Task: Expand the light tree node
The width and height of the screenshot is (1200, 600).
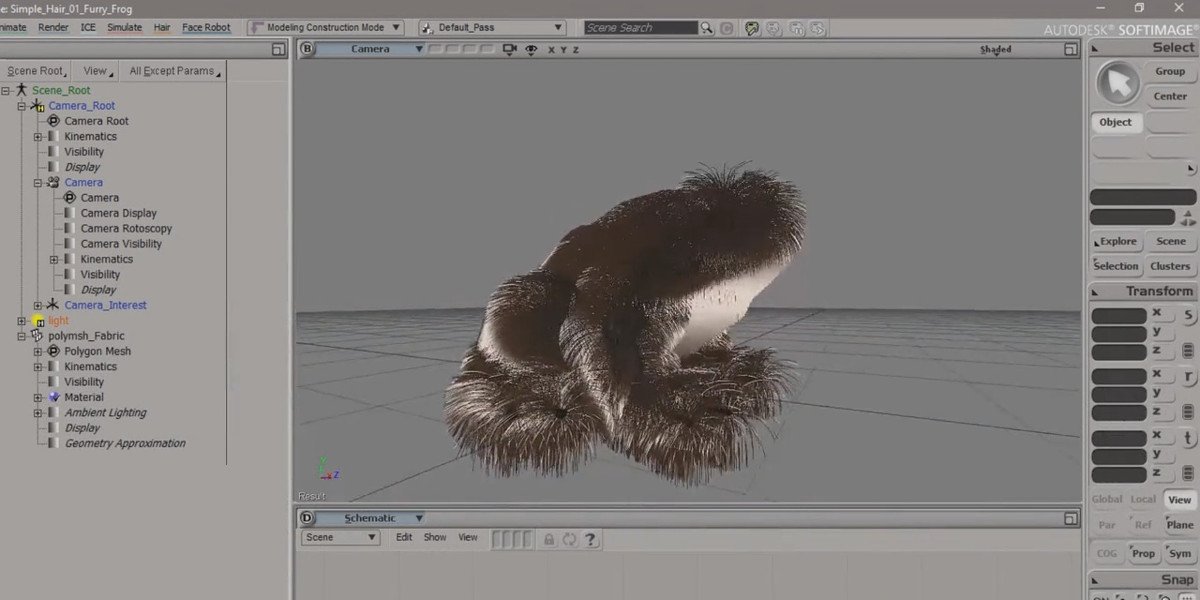Action: pos(21,321)
